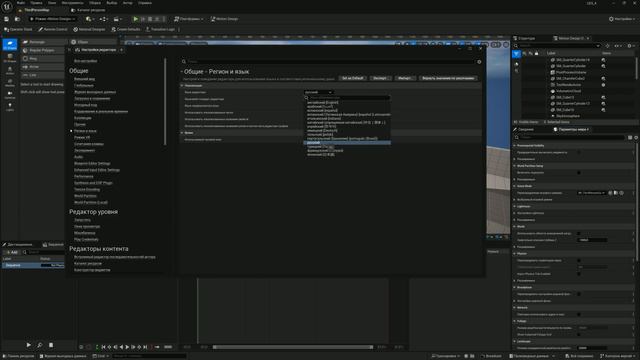Click Вернуть значения по умолчанию button
Viewport: 640px width, 360px height.
tap(448, 78)
